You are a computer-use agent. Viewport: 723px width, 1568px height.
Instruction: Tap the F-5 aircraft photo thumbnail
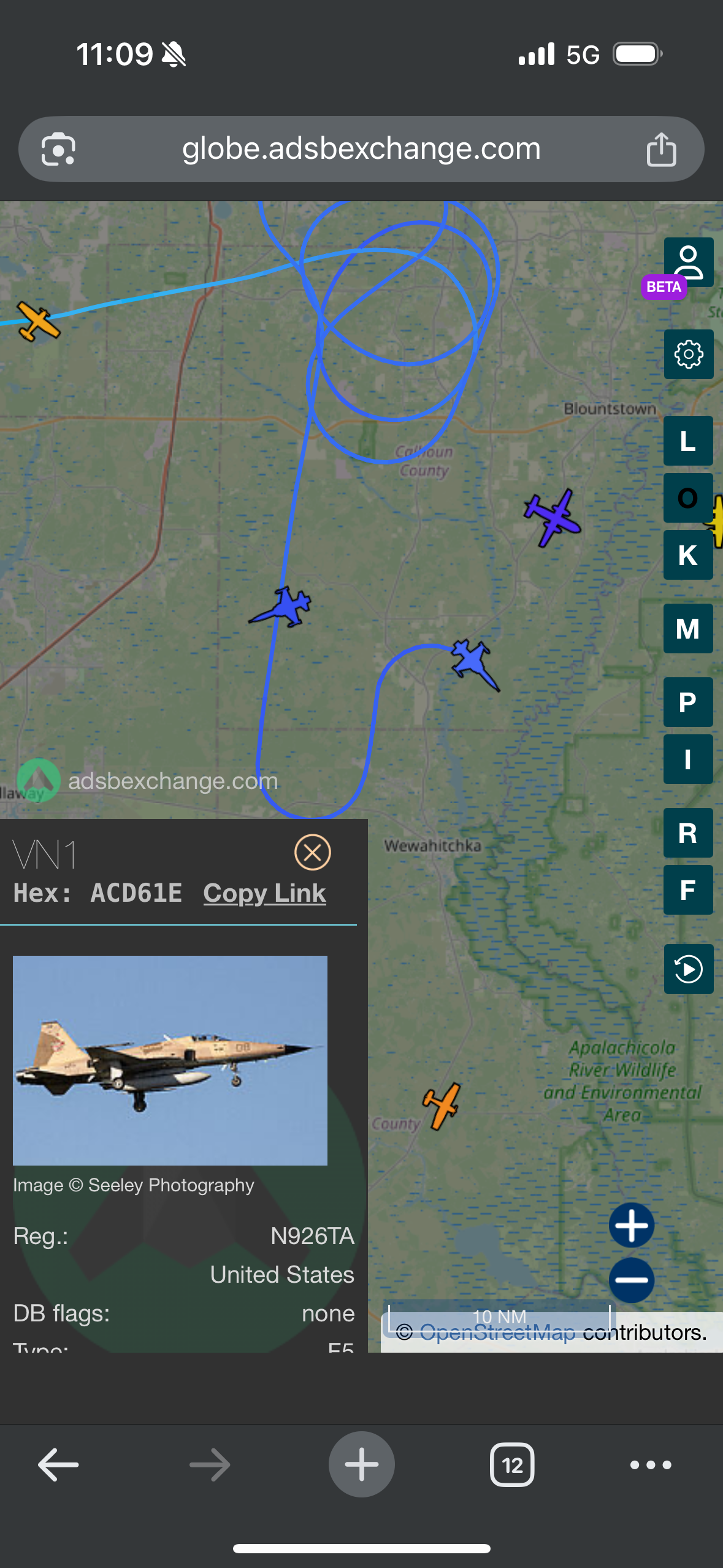[170, 1060]
